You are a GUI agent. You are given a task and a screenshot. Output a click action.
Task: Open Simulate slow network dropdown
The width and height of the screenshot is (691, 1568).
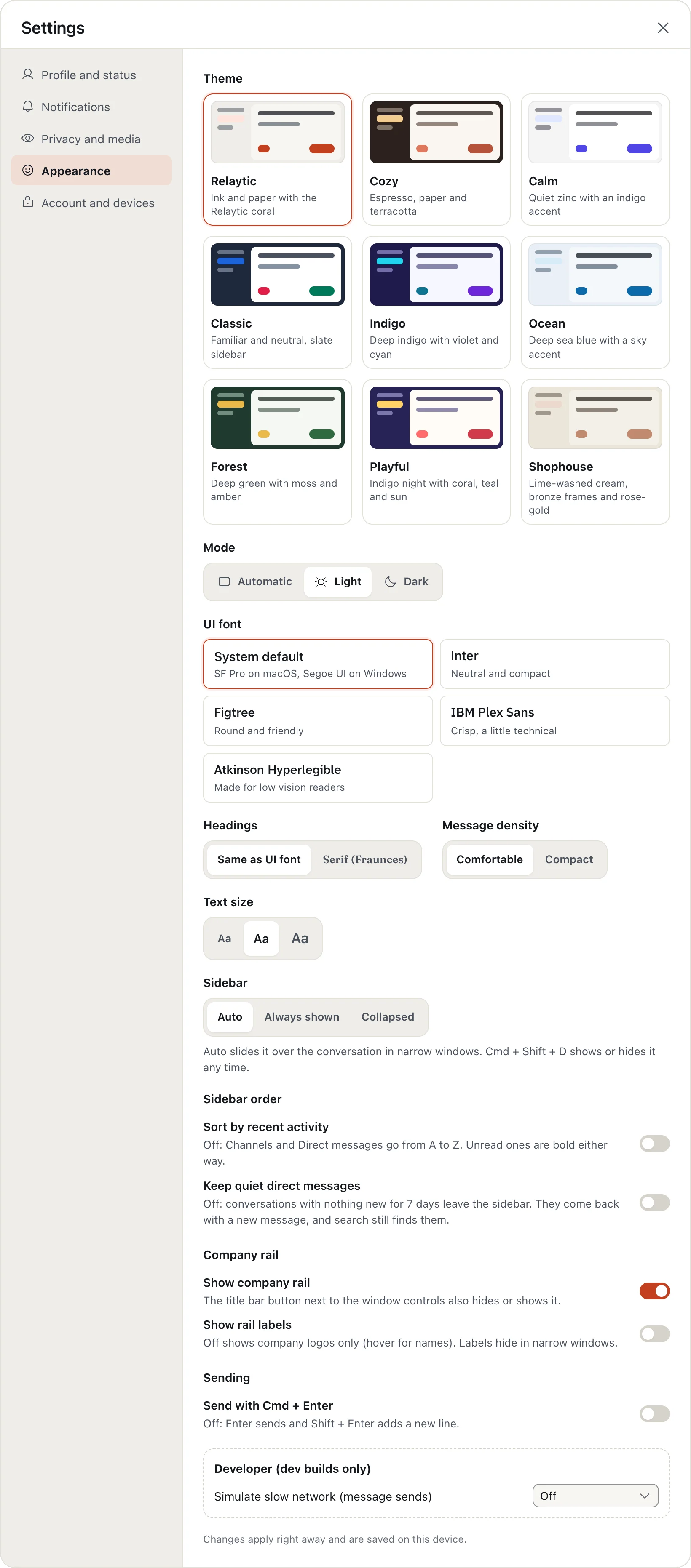coord(595,1496)
